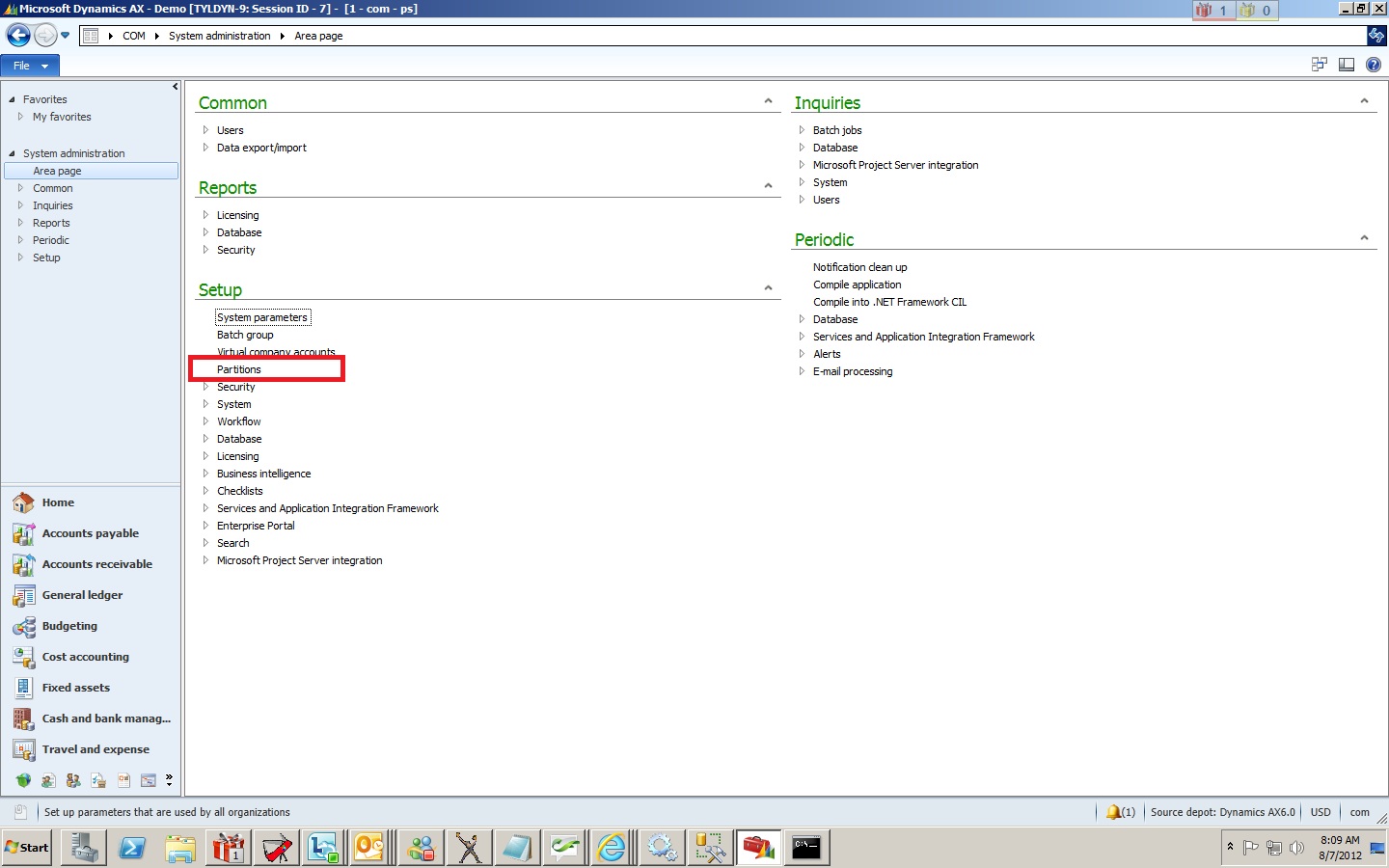
Task: Collapse the Periodic section
Action: (x=1364, y=238)
